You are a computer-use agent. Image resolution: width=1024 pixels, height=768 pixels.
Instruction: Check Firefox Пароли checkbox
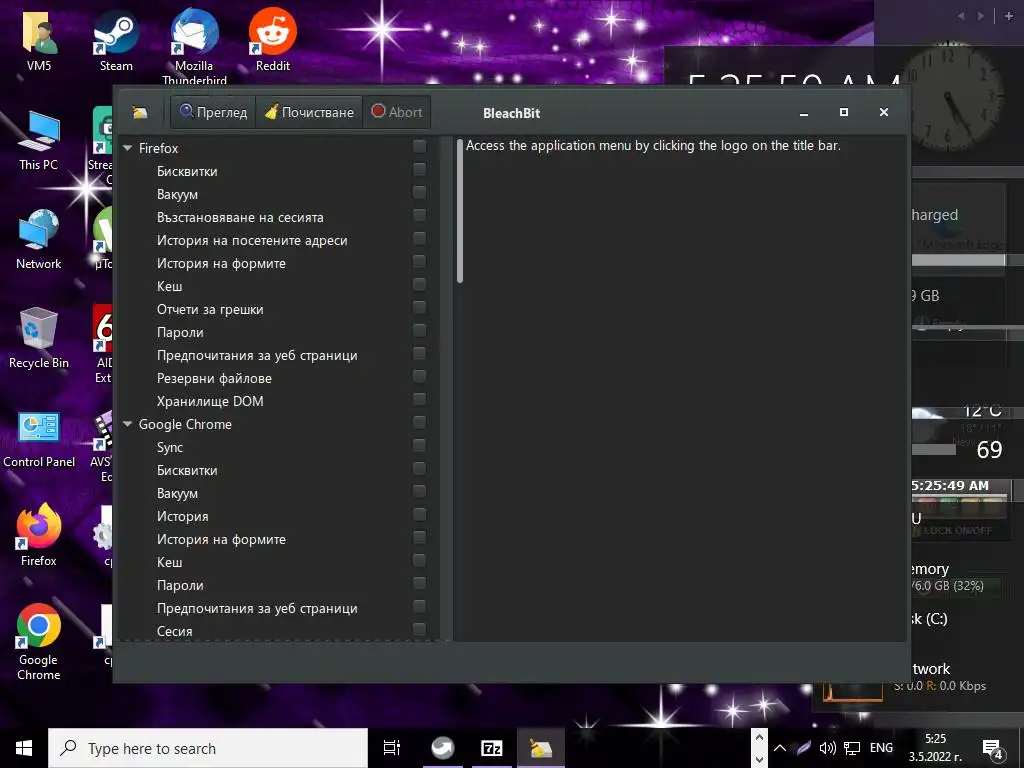[419, 330]
